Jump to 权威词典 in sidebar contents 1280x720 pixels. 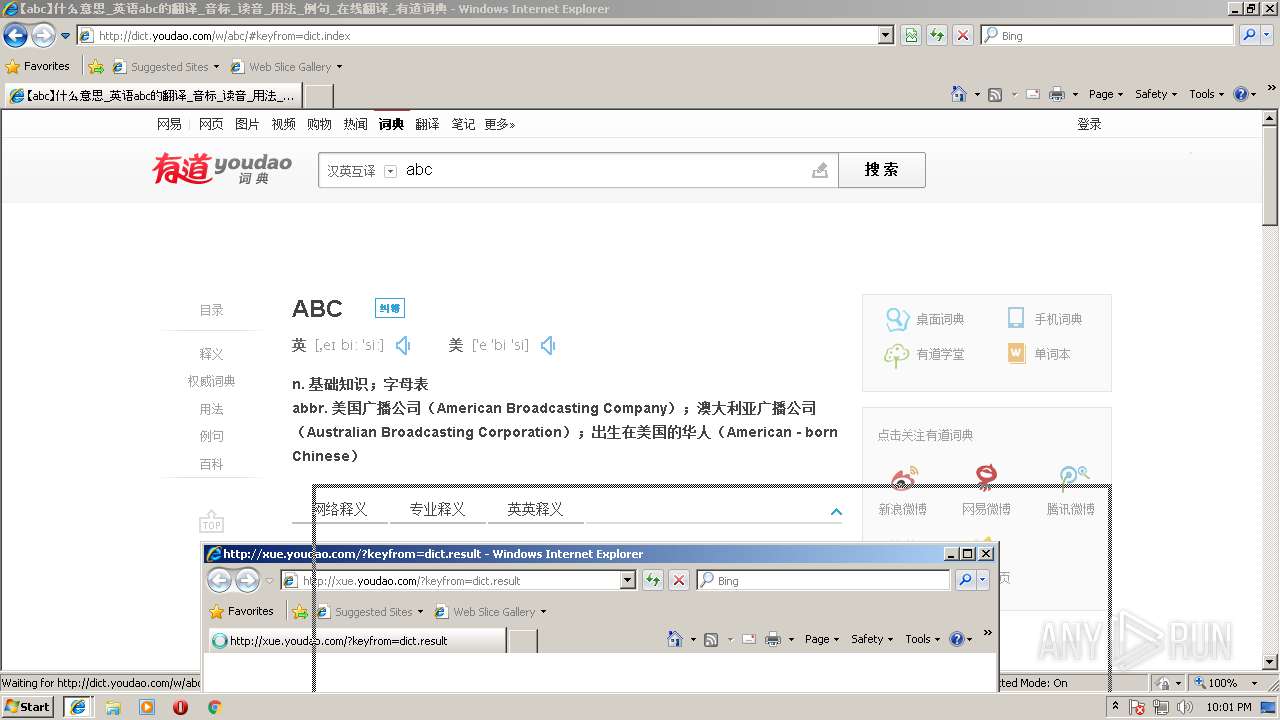point(211,381)
